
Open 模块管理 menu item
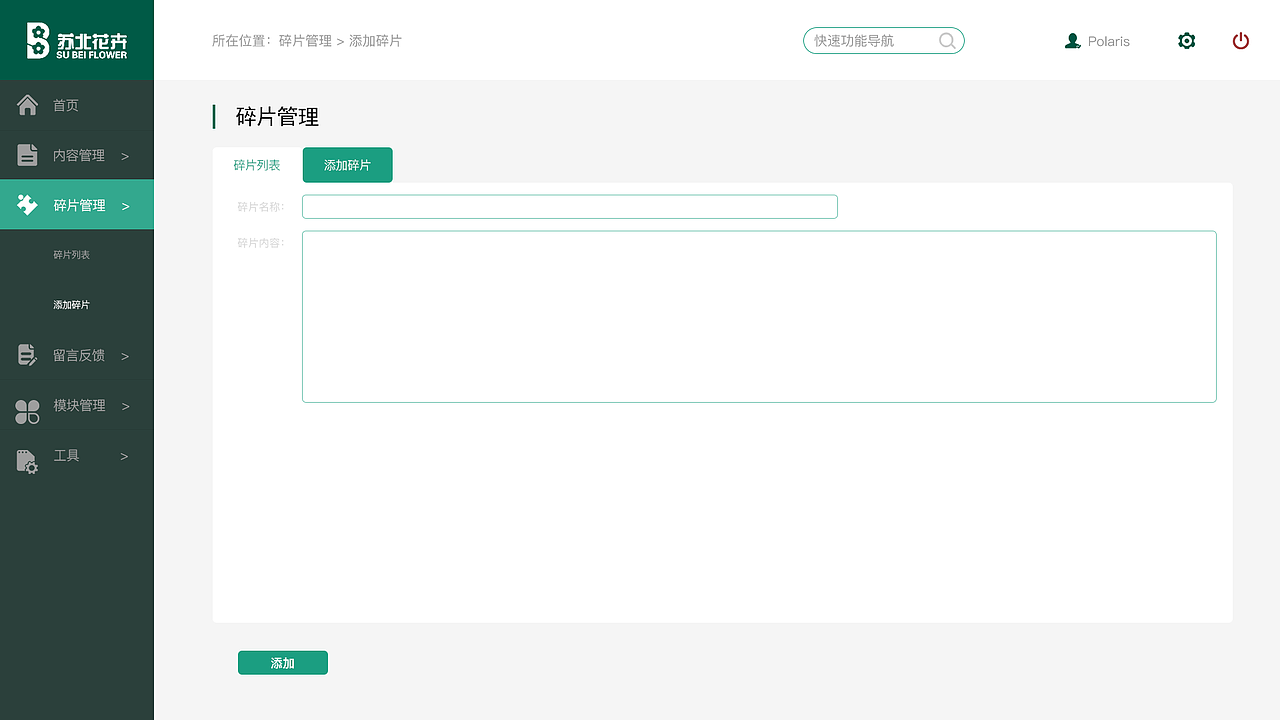tap(77, 405)
